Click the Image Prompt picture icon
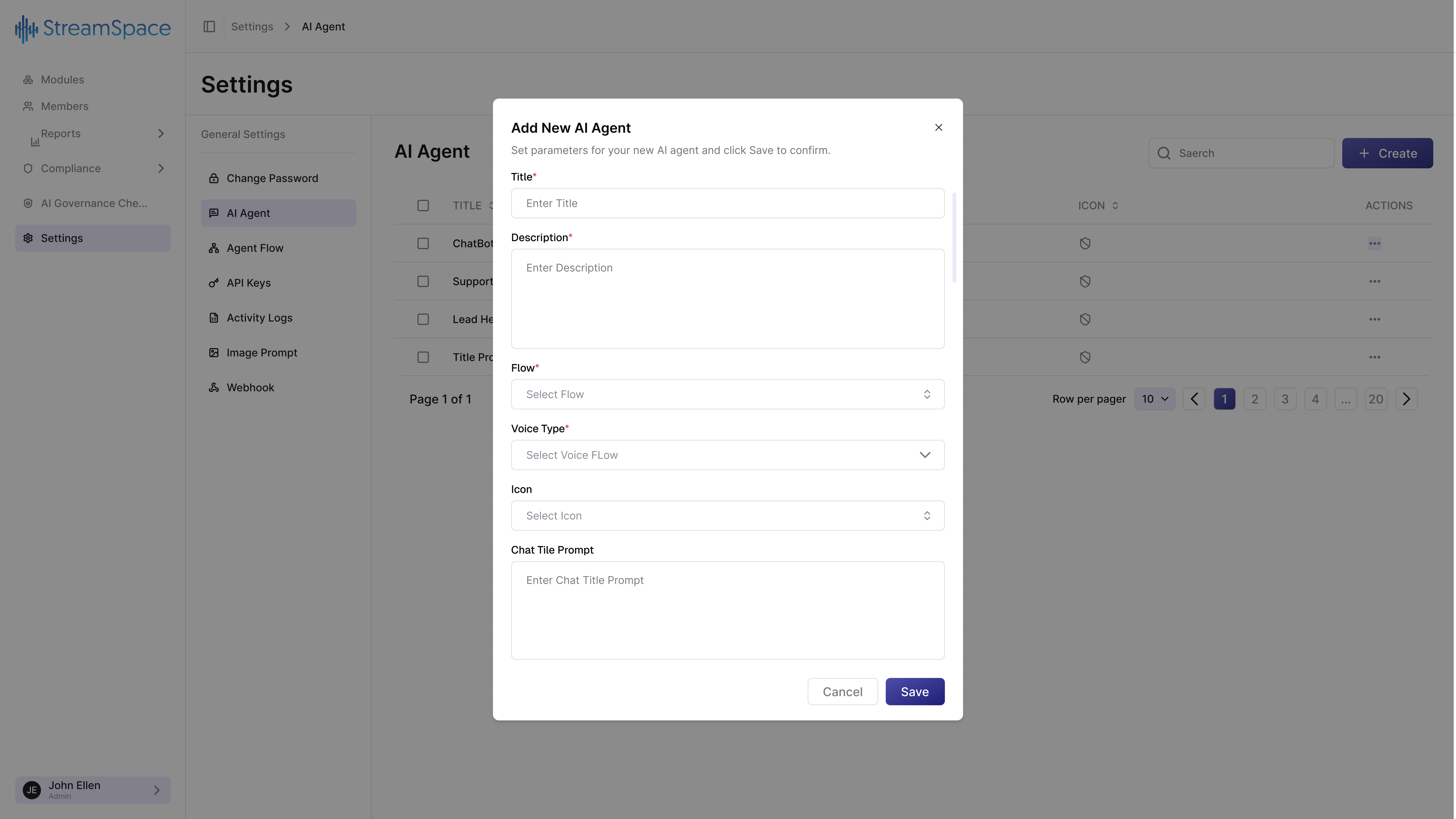The width and height of the screenshot is (1456, 819). [x=214, y=353]
